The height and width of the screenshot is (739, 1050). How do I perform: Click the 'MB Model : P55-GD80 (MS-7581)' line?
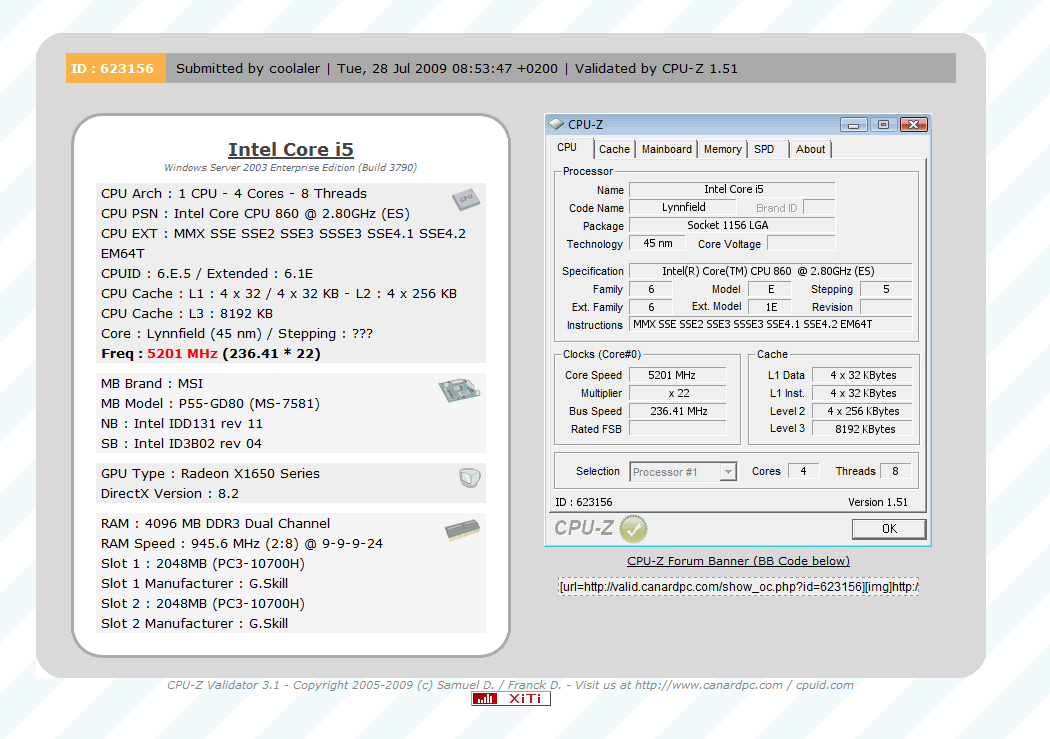210,404
